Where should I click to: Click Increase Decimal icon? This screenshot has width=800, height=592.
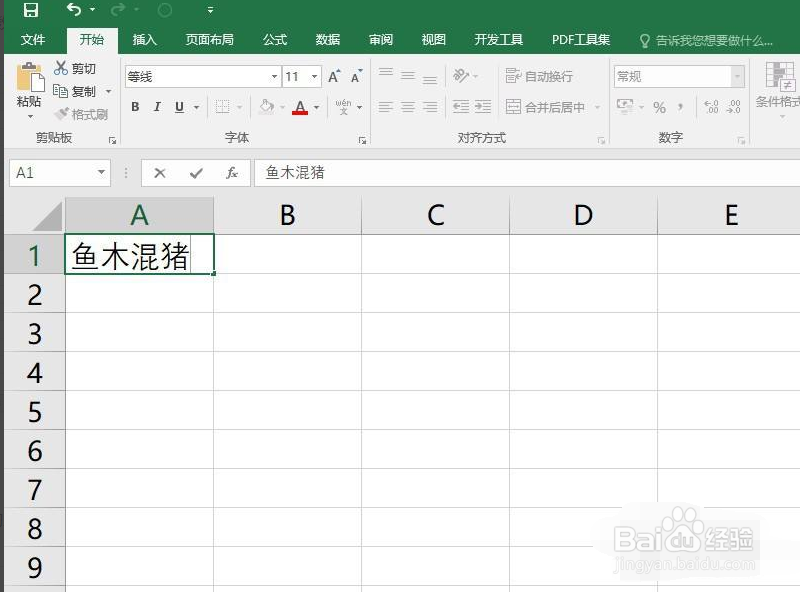coord(711,107)
